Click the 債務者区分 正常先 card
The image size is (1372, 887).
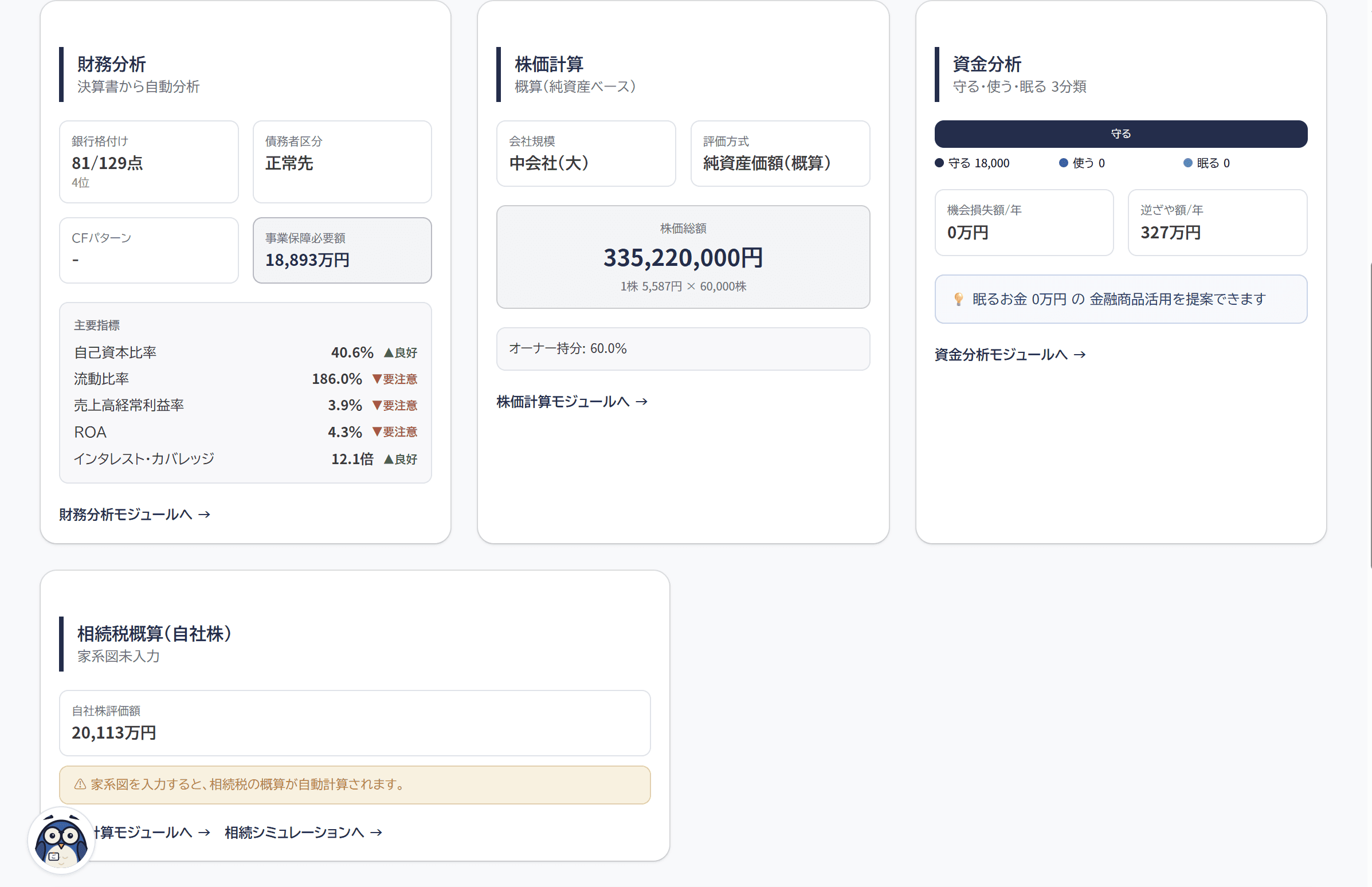coord(342,162)
